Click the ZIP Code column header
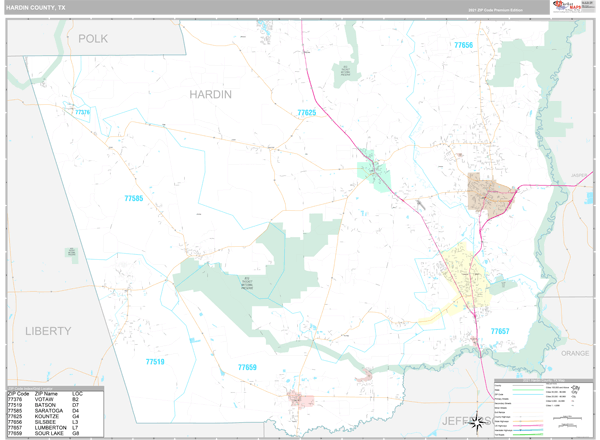The image size is (600, 440). [20, 393]
